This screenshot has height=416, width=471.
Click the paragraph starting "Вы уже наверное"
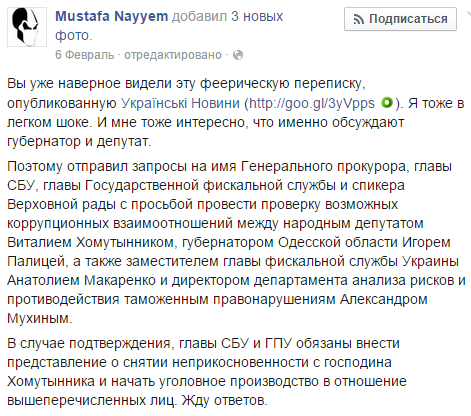[x=236, y=112]
